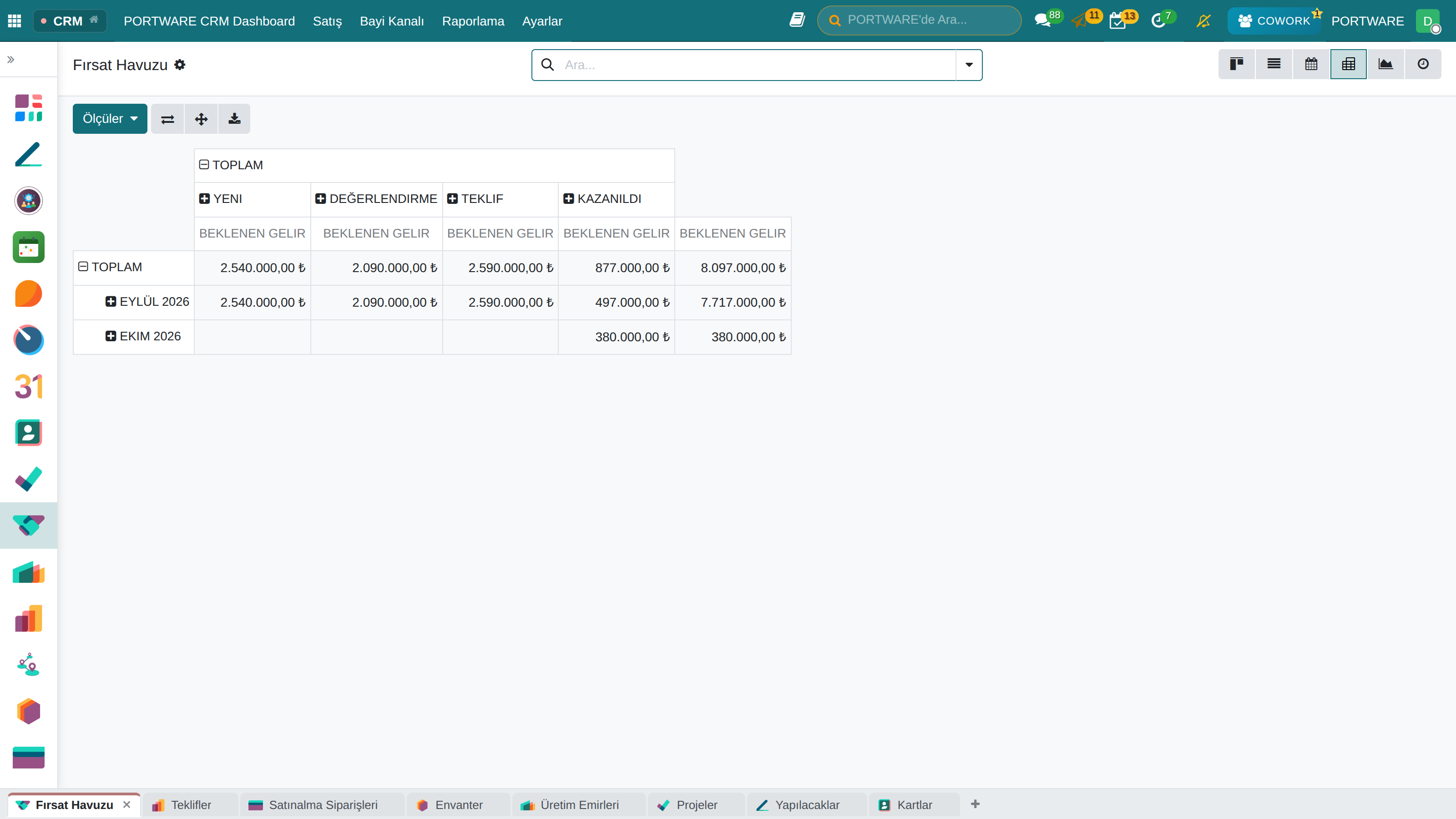This screenshot has height=819, width=1456.
Task: Open the Fırsat Havuzu settings gear
Action: (180, 65)
